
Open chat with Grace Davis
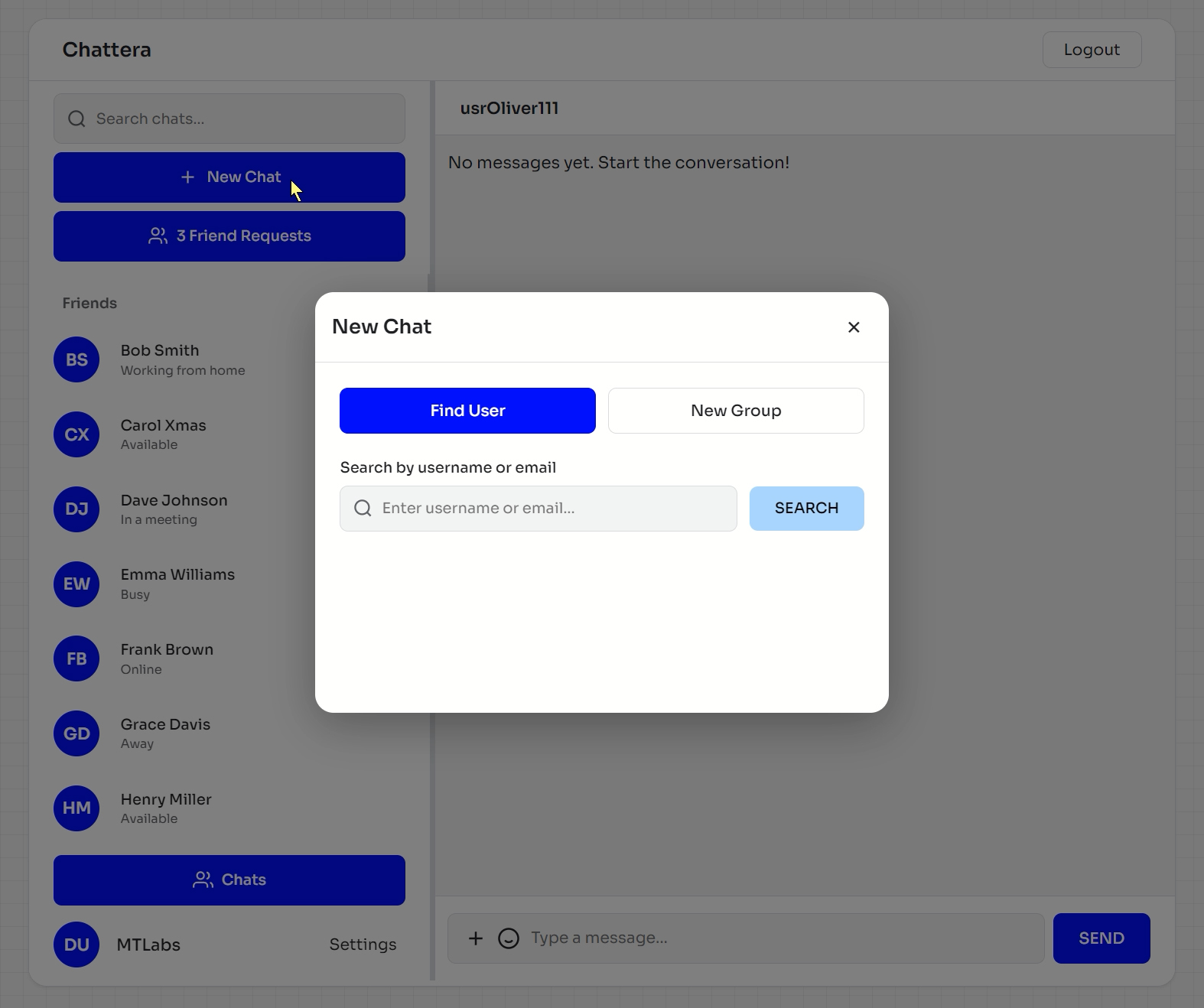pos(229,733)
